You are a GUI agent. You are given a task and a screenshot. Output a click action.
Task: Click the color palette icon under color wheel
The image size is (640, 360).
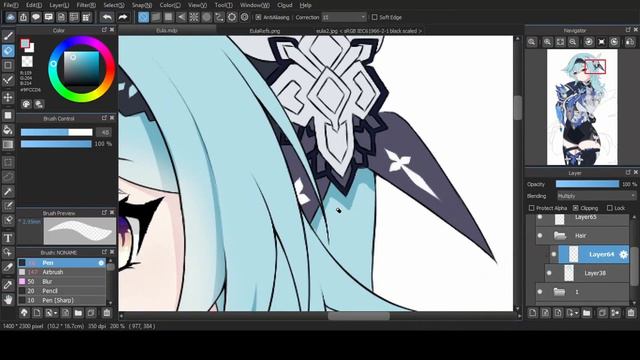point(26,104)
